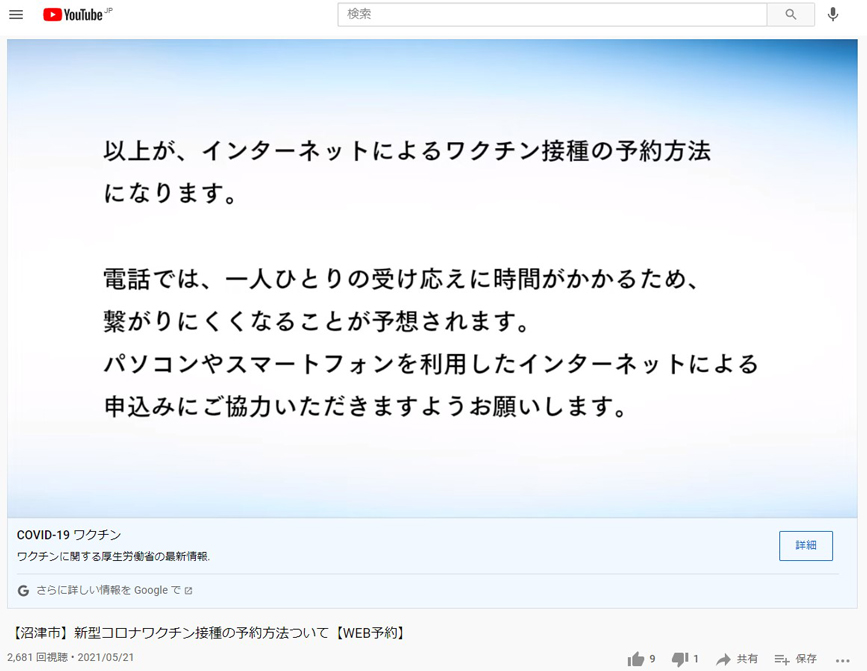Screen dimensions: 867x671
Task: Open さらに詳しい情報を Google で link
Action: (x=108, y=590)
